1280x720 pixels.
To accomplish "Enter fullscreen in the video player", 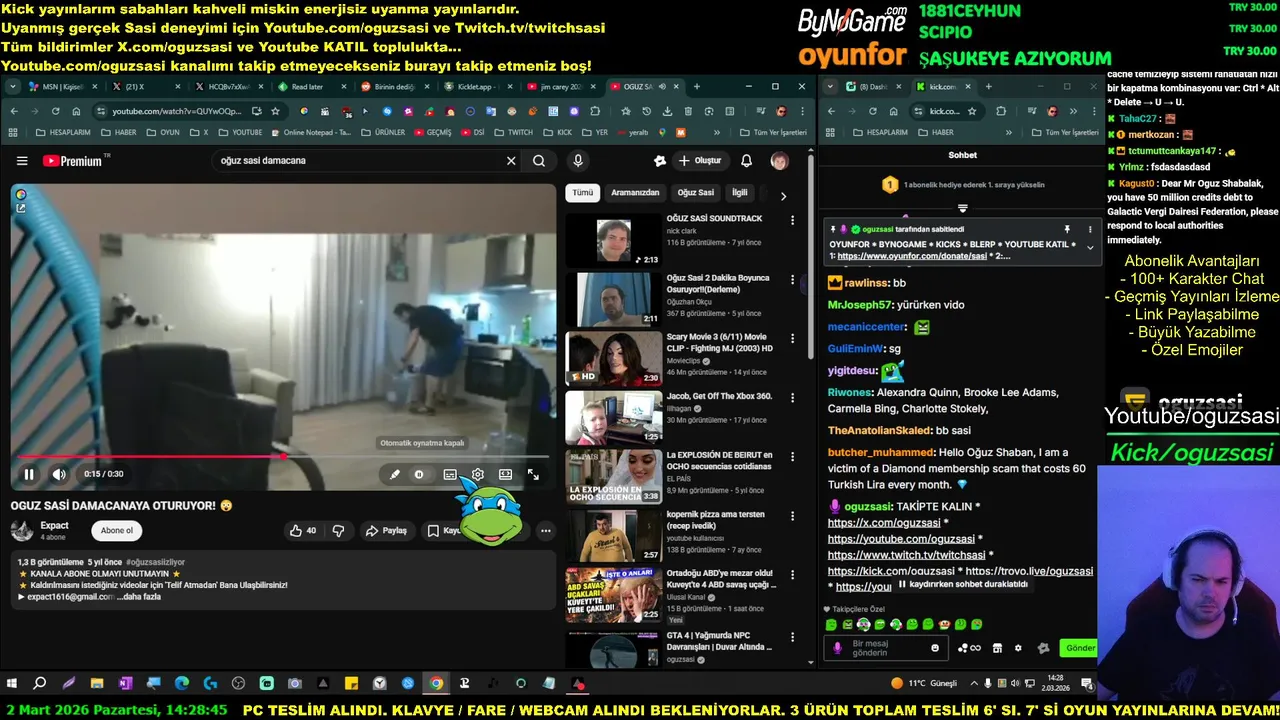I will click(x=533, y=475).
